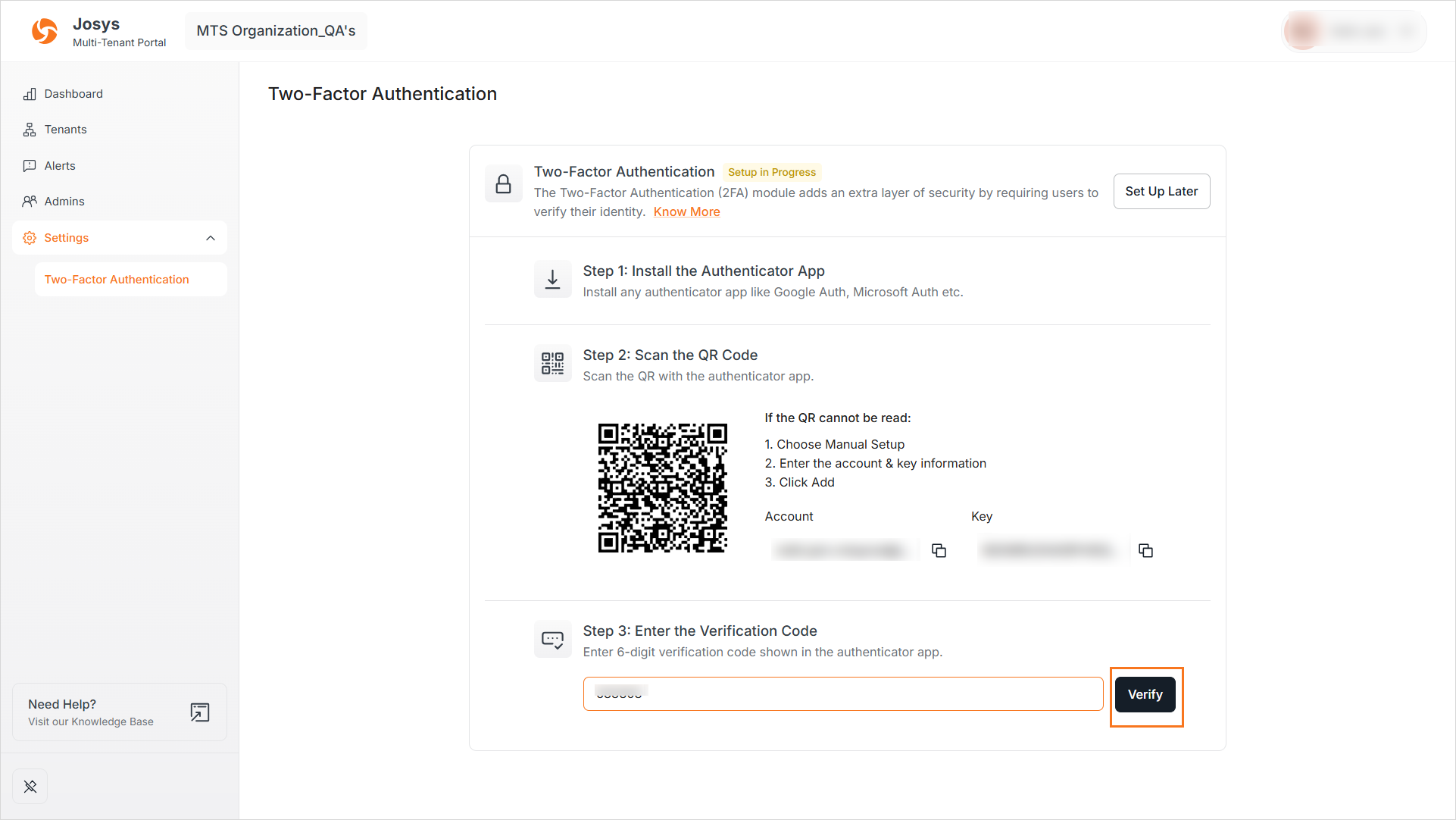Collapse the Settings menu chevron
This screenshot has height=820, width=1456.
(x=211, y=238)
